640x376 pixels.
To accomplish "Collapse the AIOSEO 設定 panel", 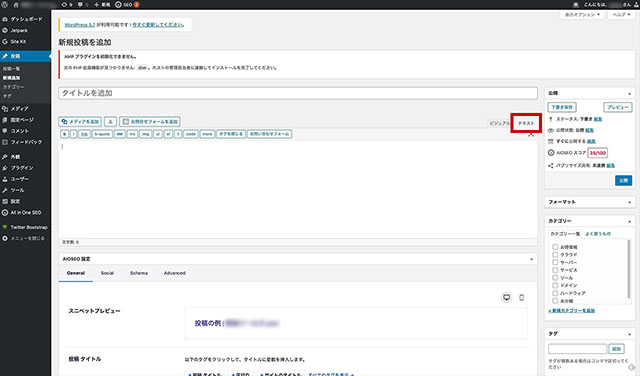I will point(531,259).
